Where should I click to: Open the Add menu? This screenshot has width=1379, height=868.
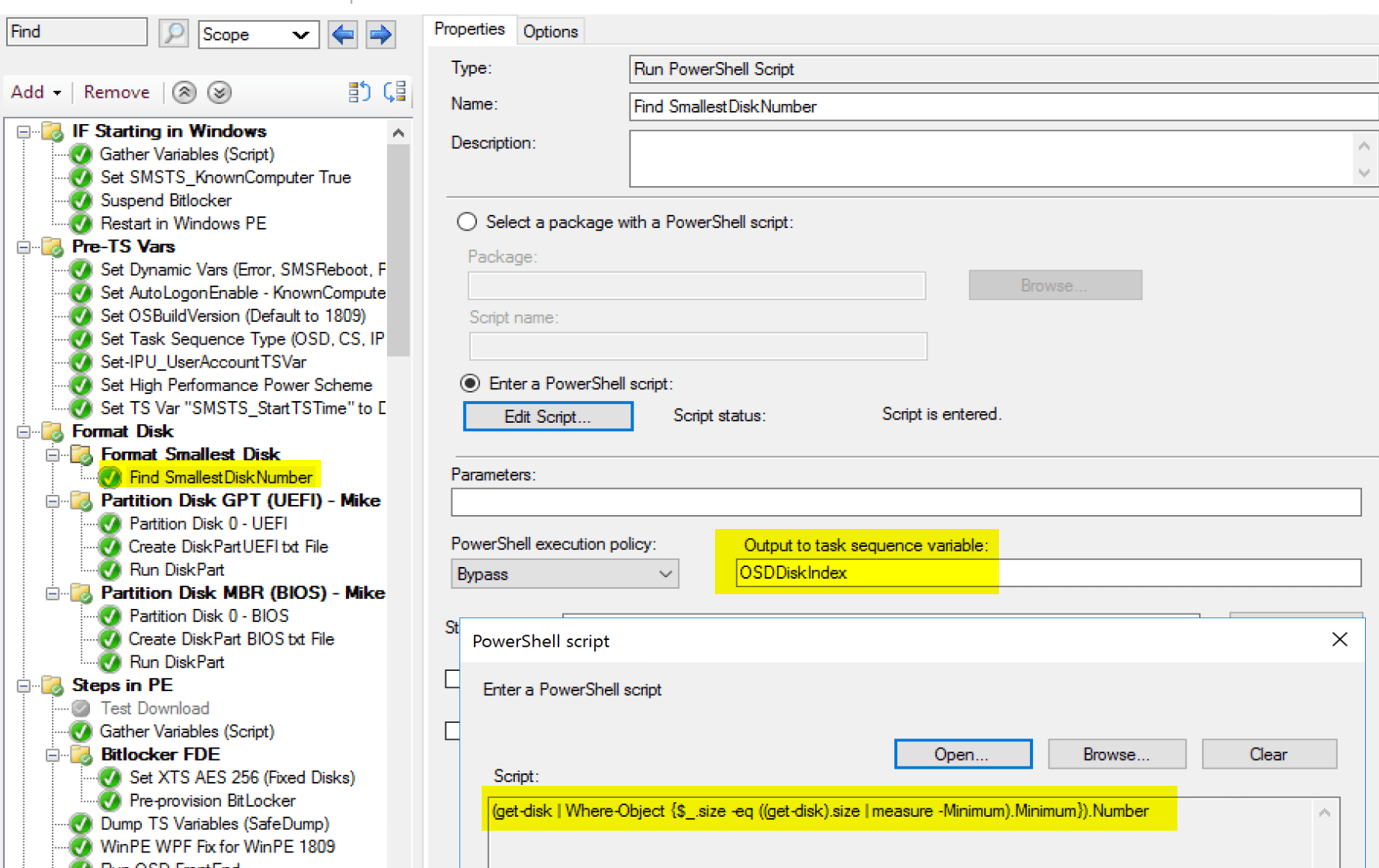tap(36, 92)
